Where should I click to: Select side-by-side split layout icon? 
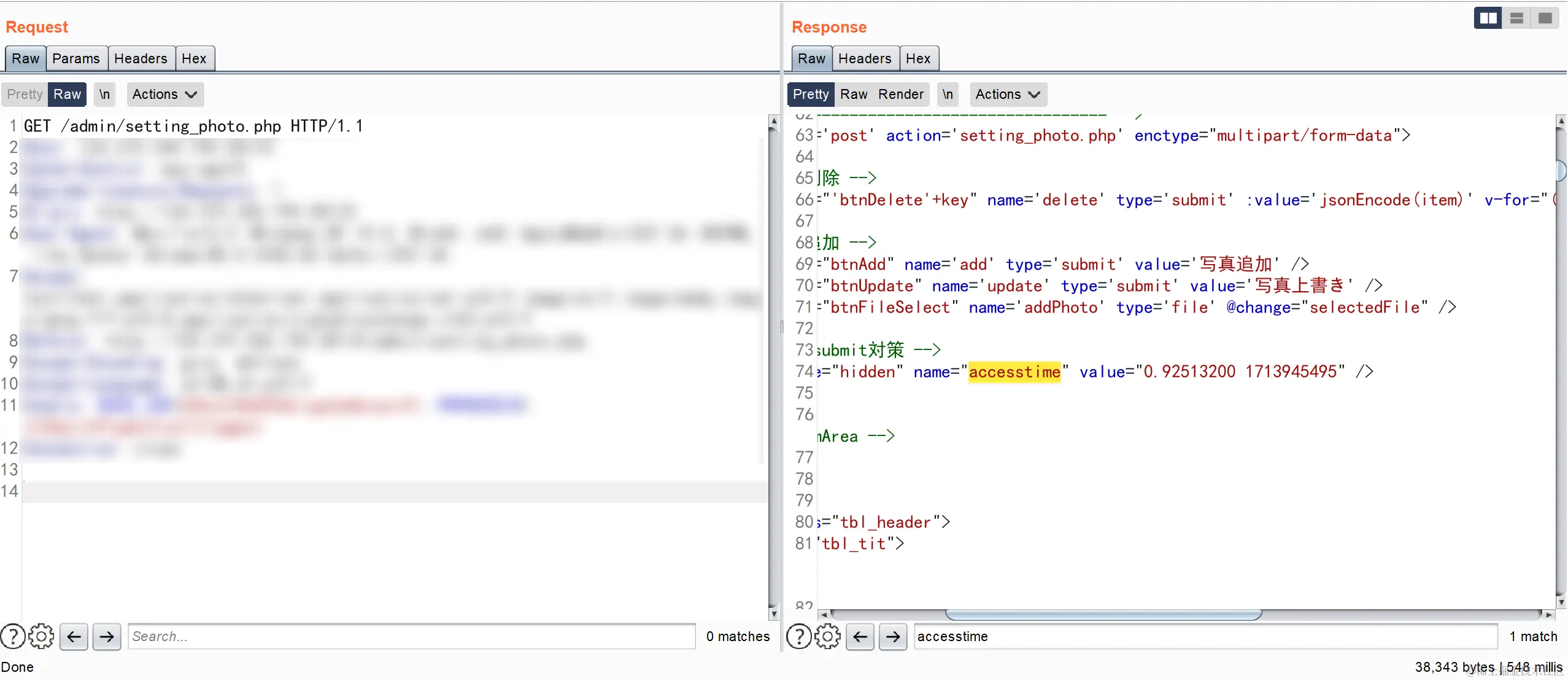pos(1487,18)
